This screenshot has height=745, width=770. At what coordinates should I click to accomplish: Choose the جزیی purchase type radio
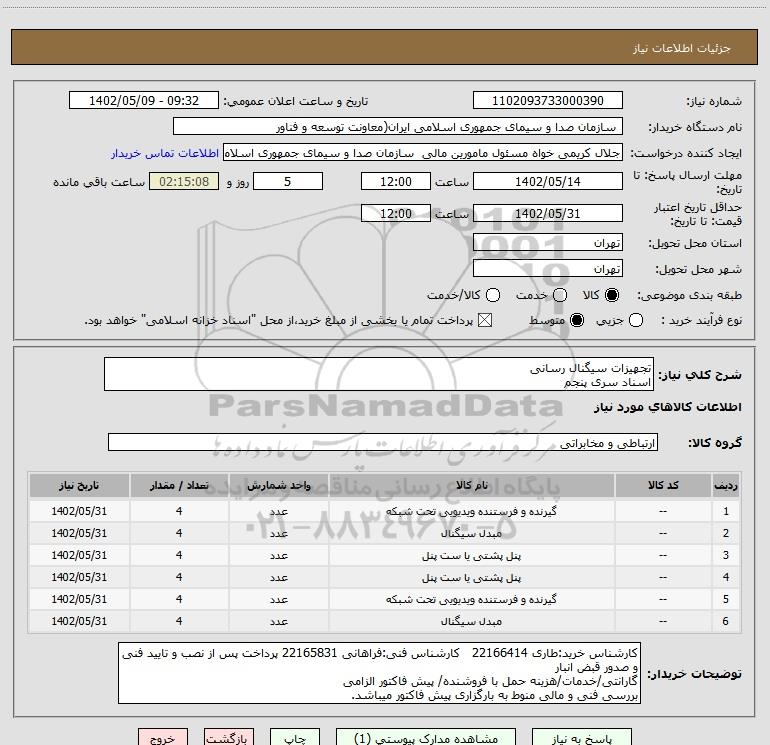tap(635, 321)
